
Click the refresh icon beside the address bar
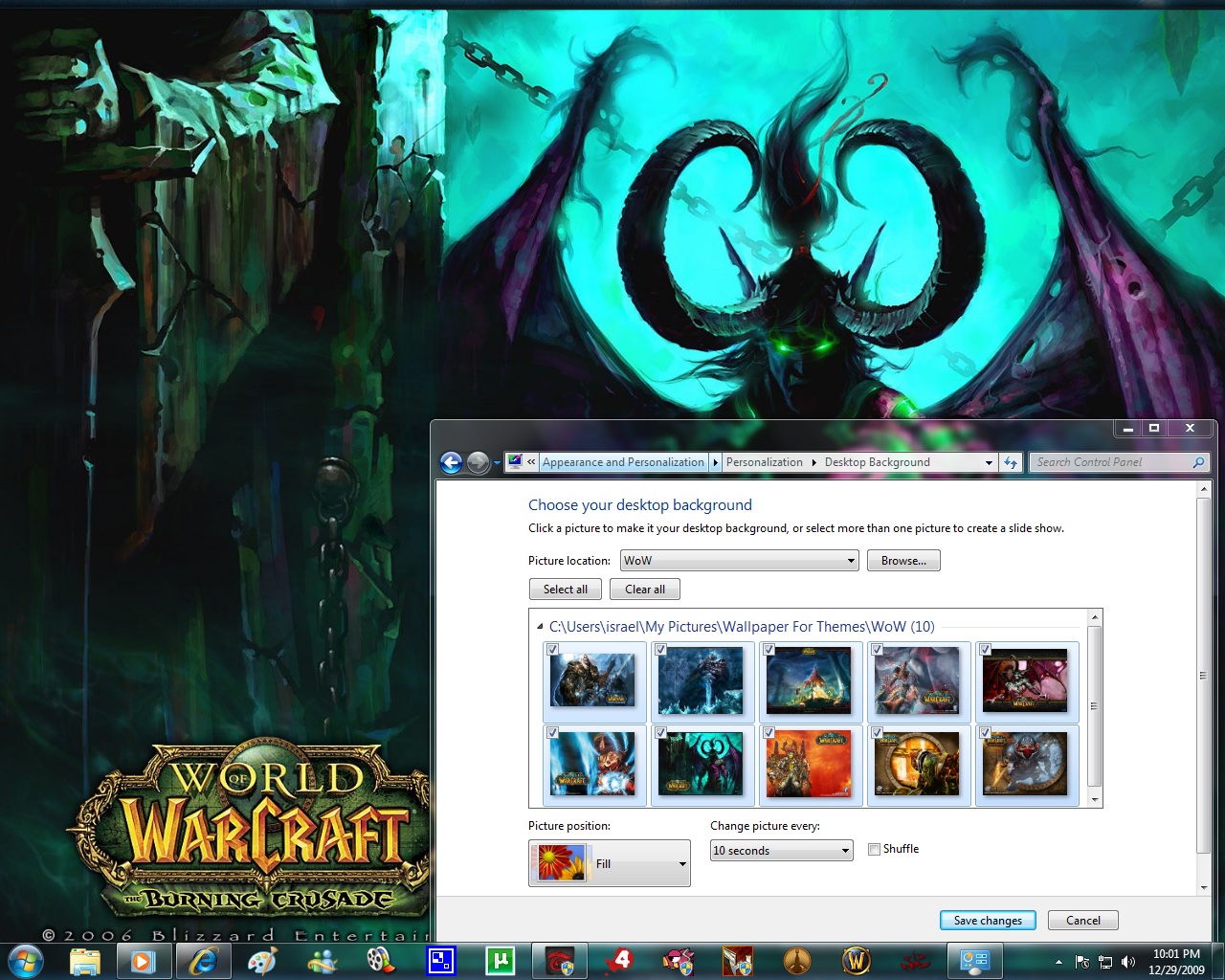click(x=1011, y=462)
